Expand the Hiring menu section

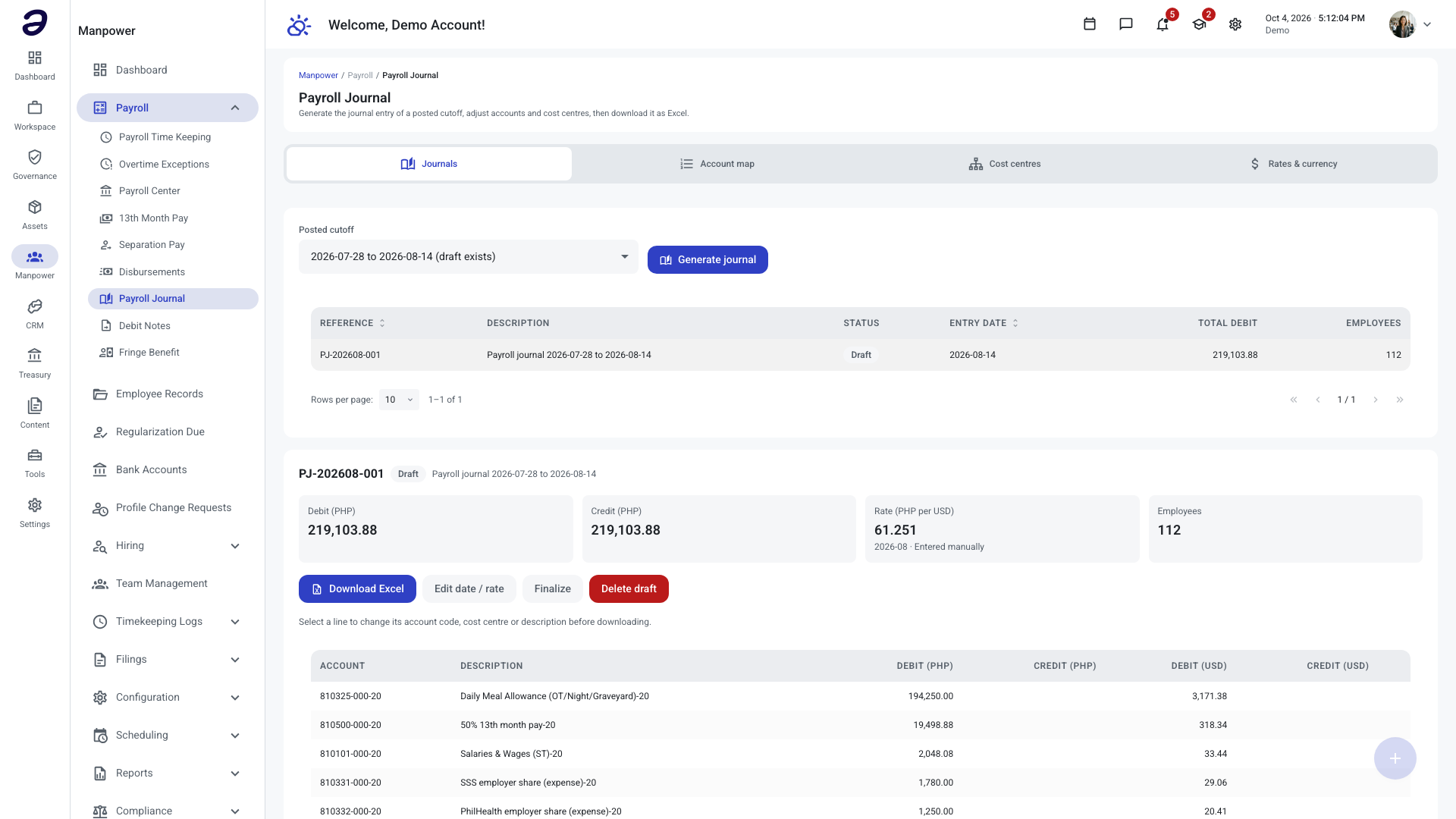coord(168,546)
